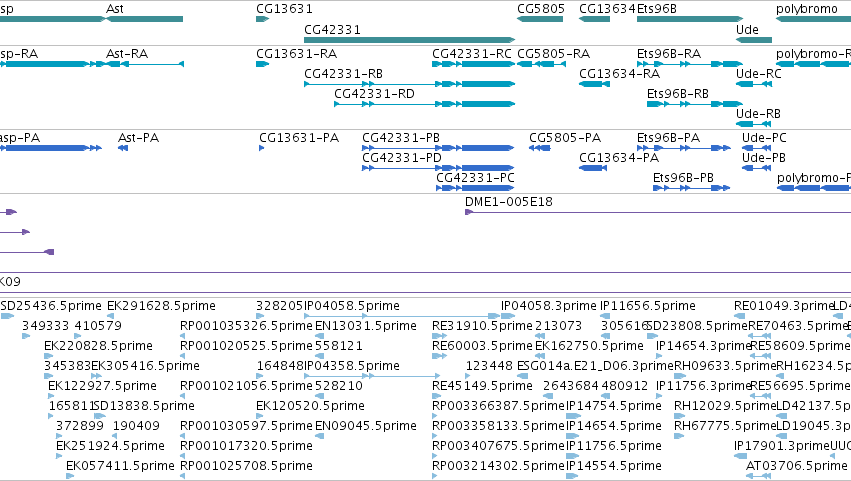Select EST RE60003.5prime

pyautogui.click(x=482, y=346)
